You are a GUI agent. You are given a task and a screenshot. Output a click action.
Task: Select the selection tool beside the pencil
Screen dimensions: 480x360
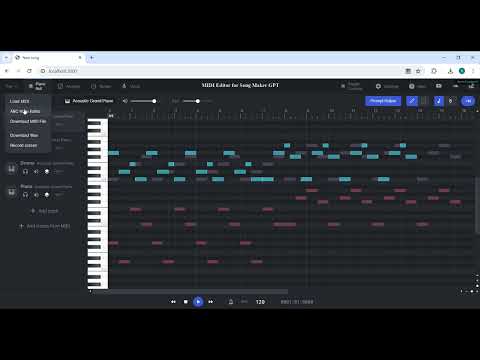(x=424, y=101)
